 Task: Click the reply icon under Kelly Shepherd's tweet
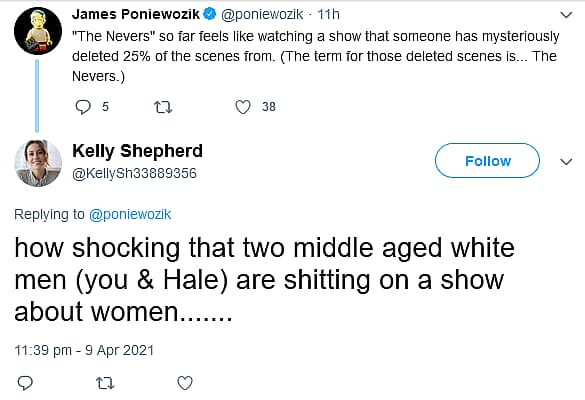click(x=25, y=383)
